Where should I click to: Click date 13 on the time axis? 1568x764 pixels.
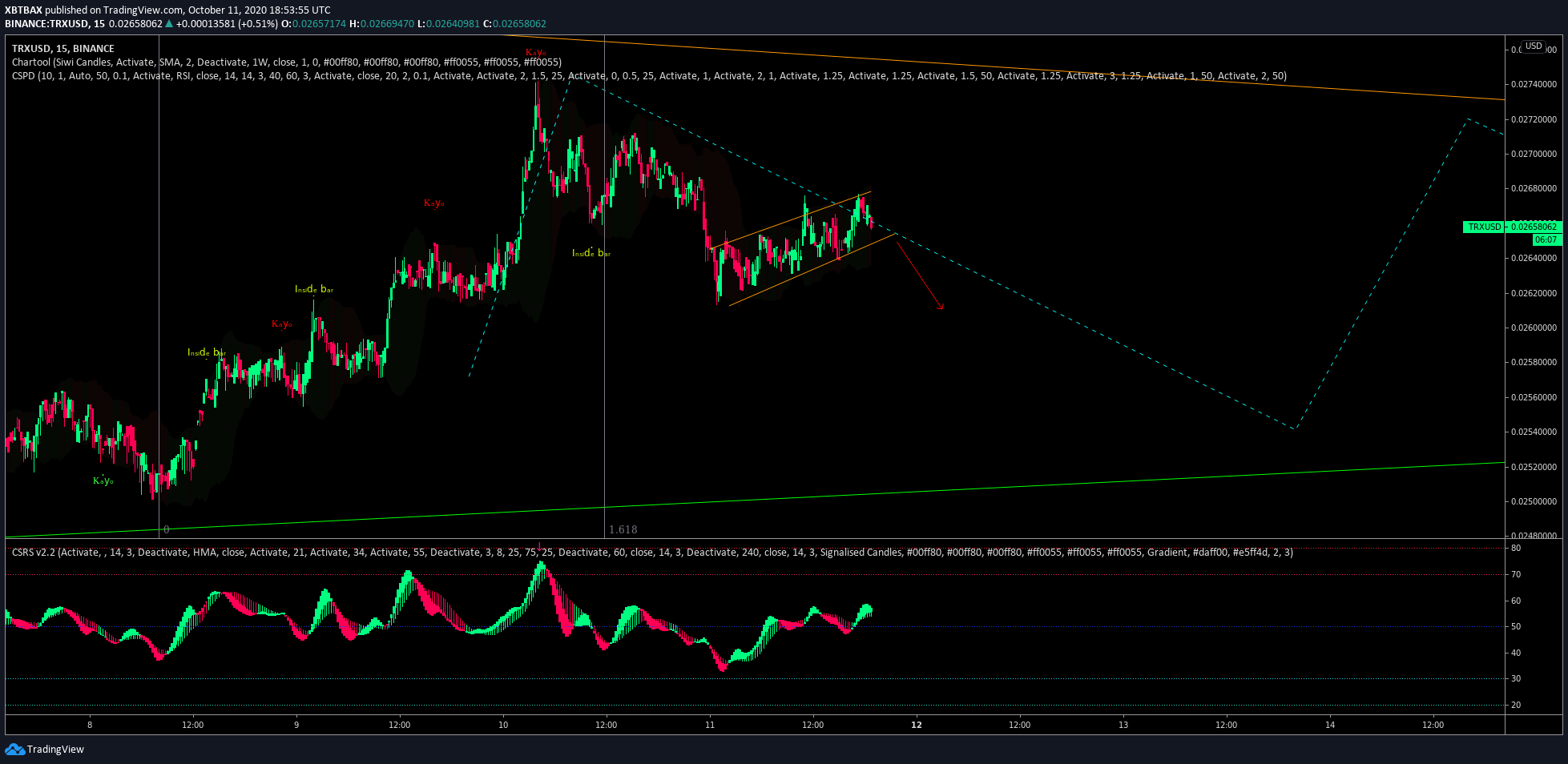1123,725
